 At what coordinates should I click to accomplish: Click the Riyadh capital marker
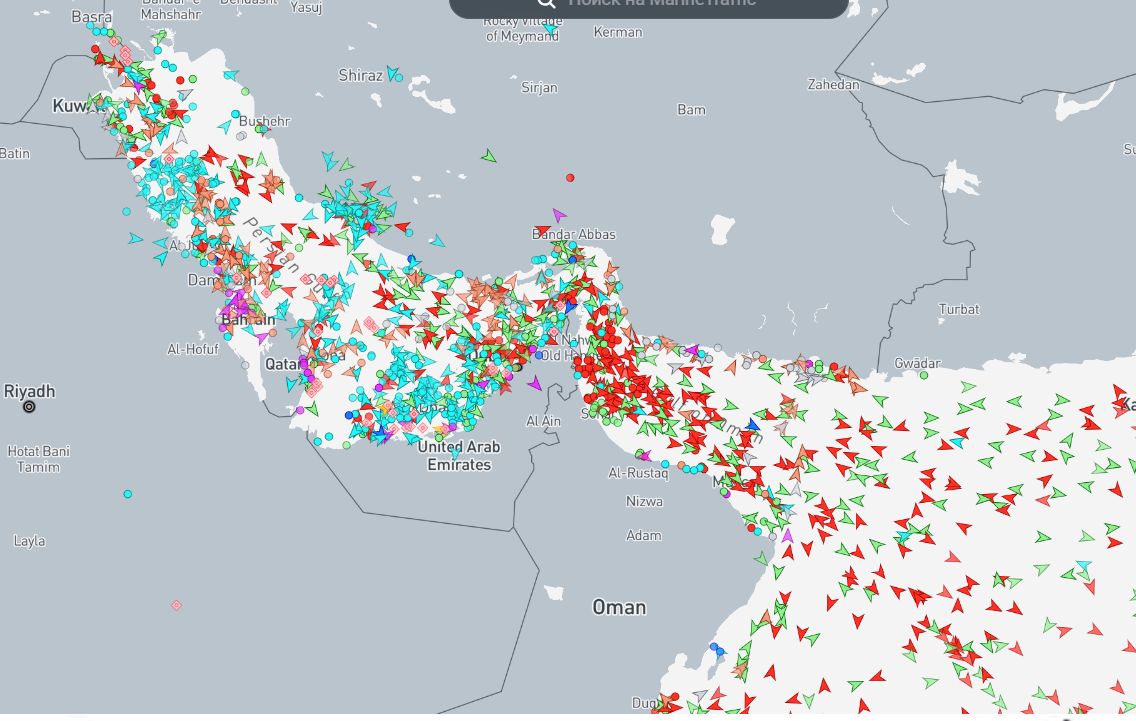[x=29, y=407]
